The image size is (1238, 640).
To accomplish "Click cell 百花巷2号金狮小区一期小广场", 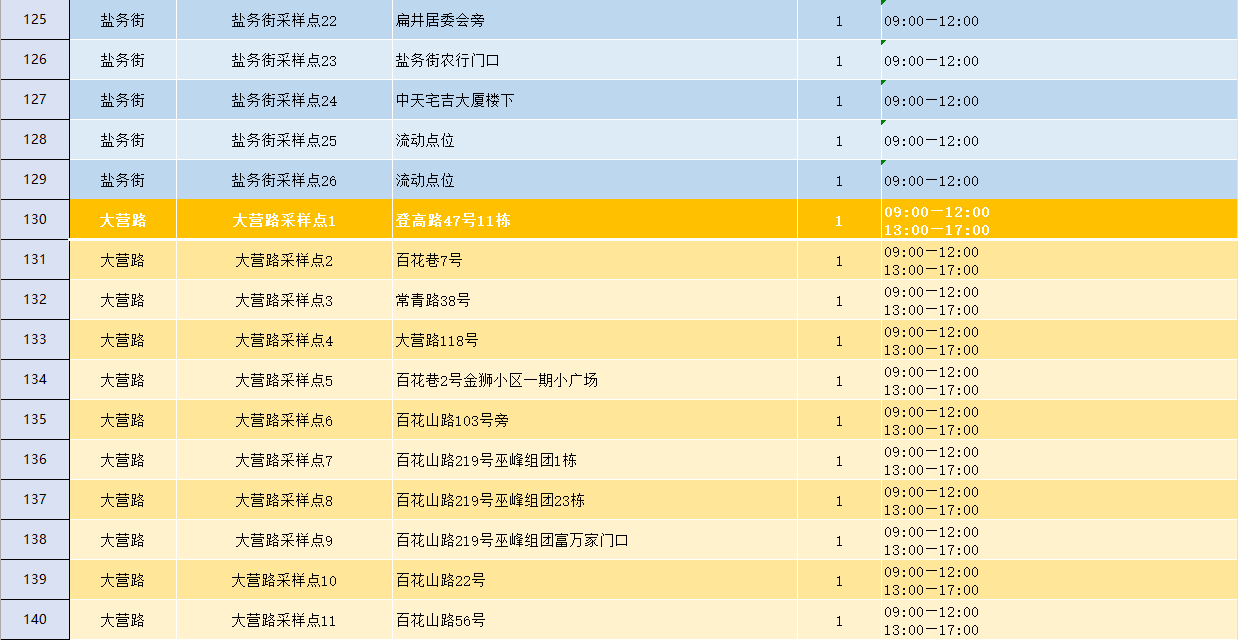I will (594, 381).
